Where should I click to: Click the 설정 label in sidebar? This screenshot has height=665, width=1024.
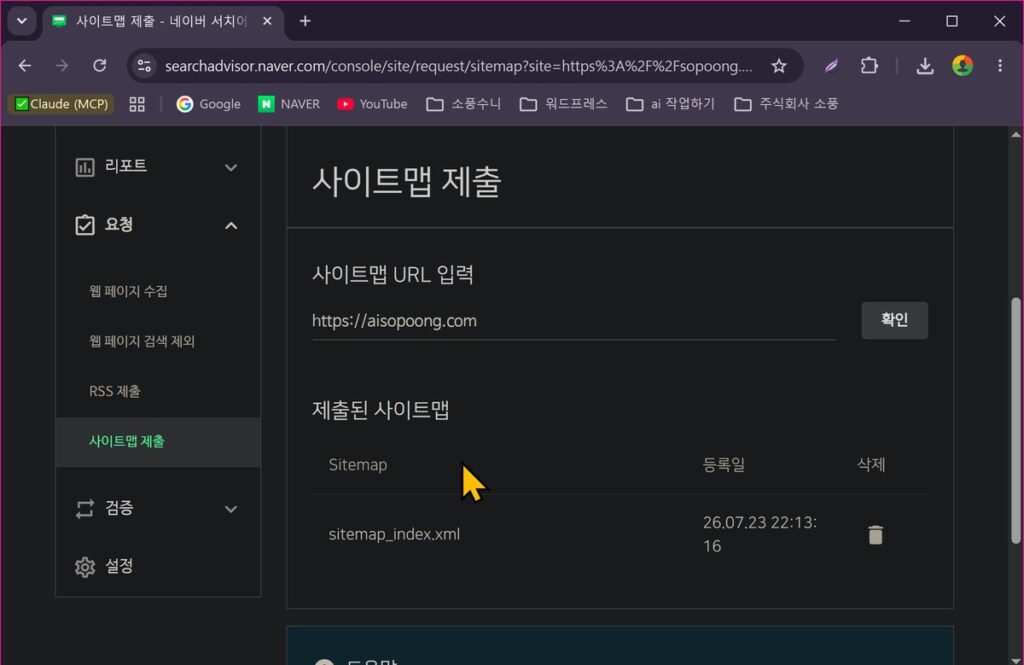tap(119, 566)
